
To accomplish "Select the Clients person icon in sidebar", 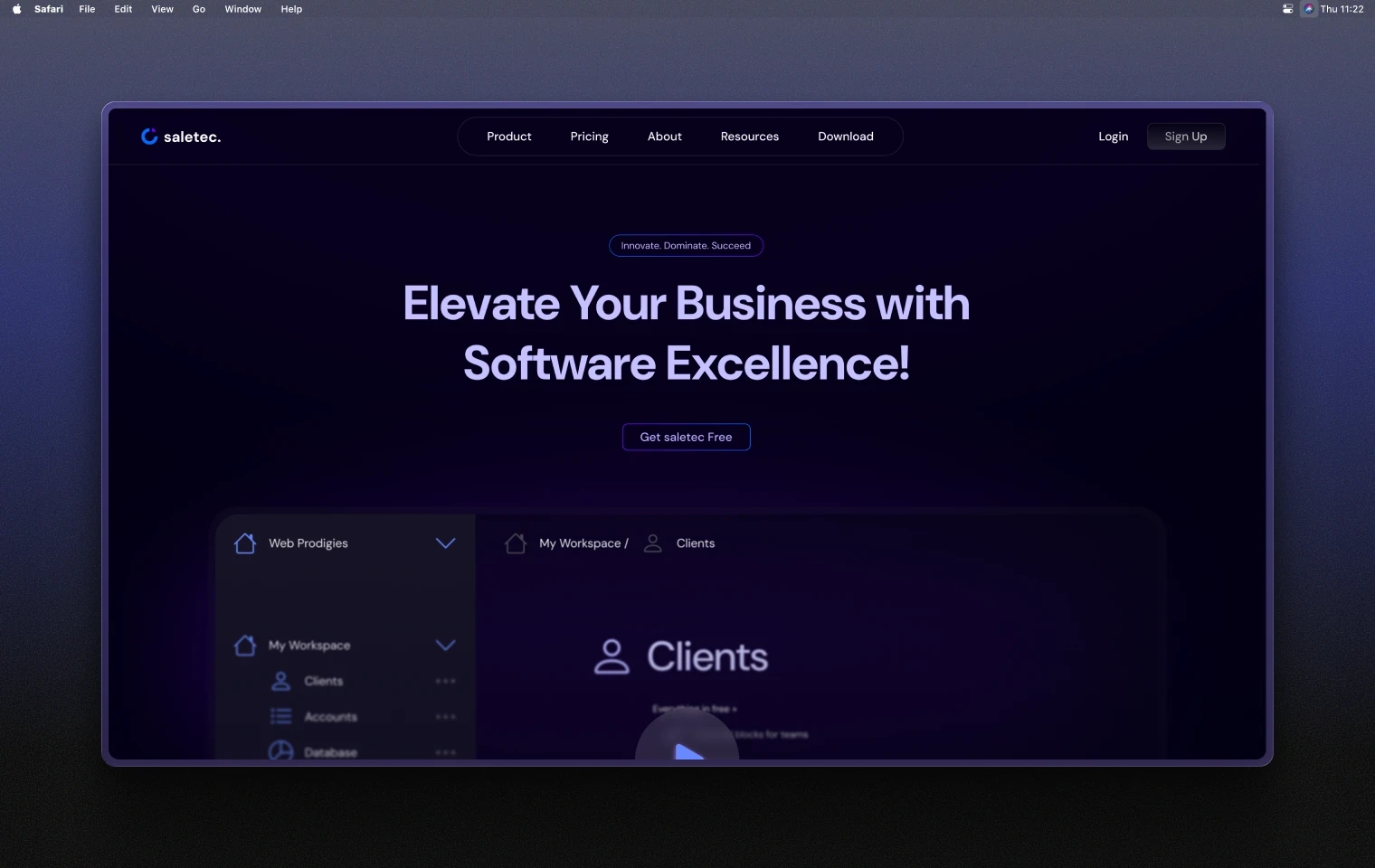I will coord(280,681).
